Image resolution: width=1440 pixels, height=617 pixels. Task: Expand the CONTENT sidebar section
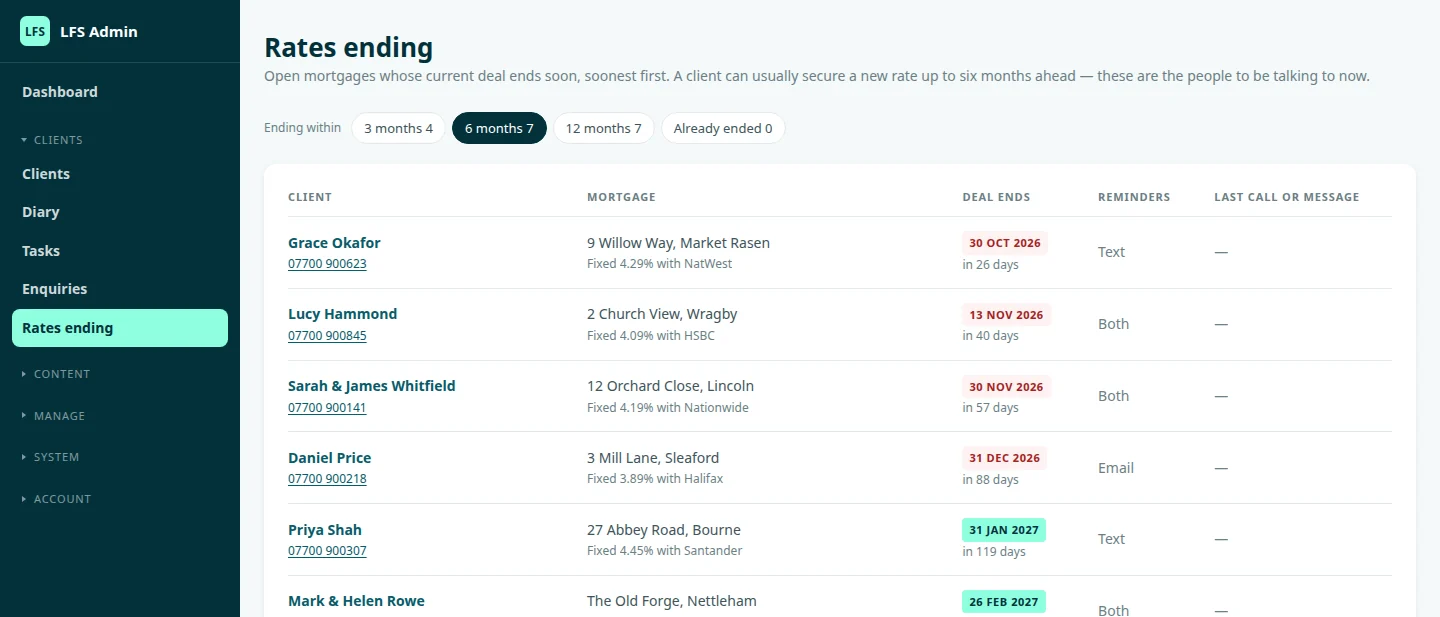pyautogui.click(x=56, y=374)
